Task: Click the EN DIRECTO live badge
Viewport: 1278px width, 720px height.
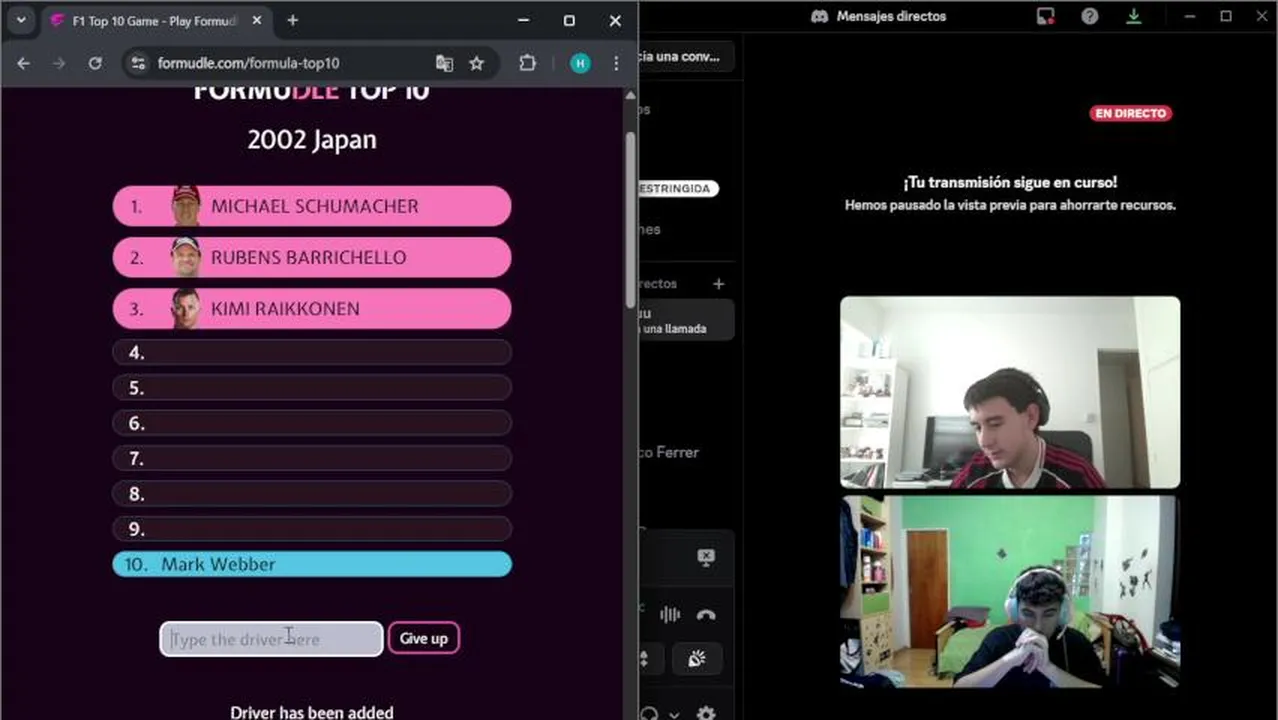Action: (1130, 114)
